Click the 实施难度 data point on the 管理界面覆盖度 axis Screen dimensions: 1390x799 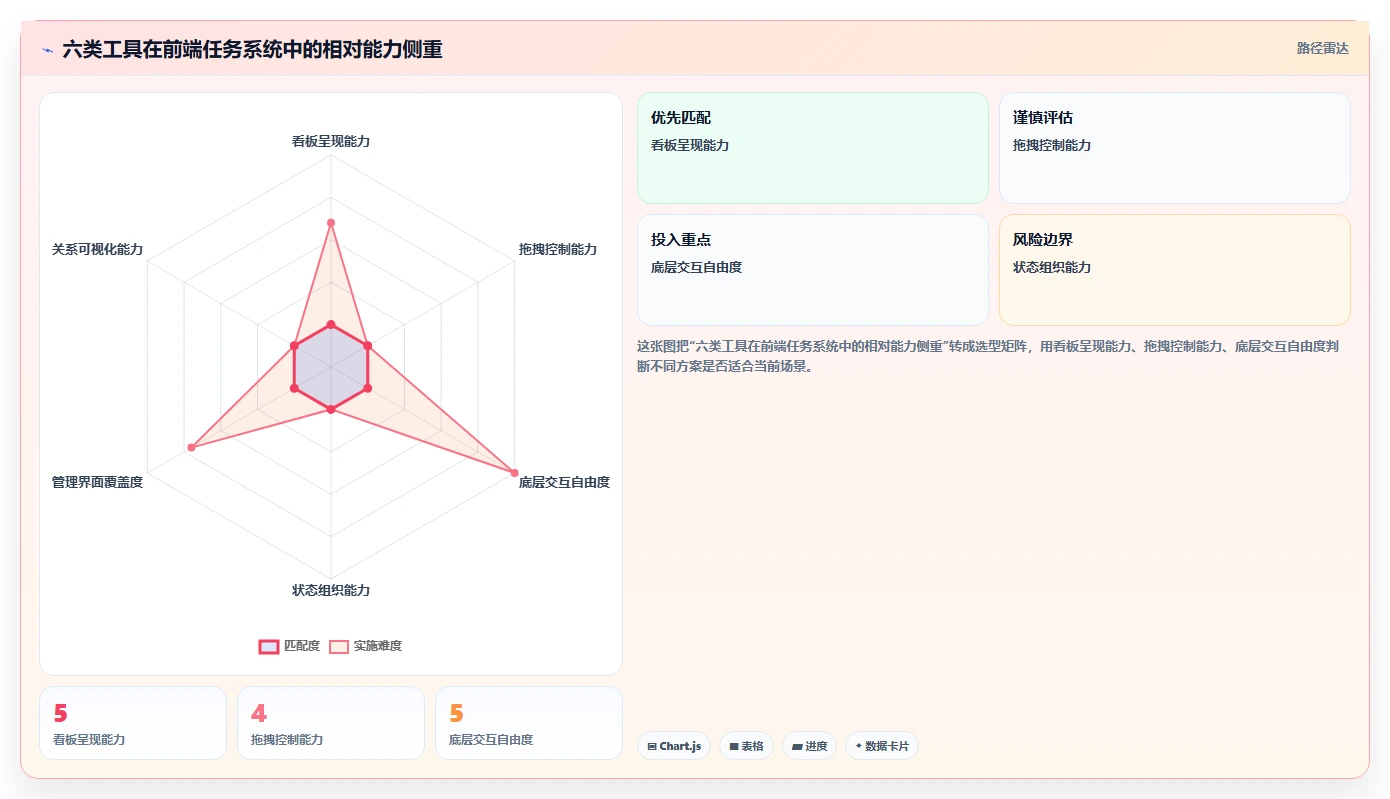[x=191, y=447]
